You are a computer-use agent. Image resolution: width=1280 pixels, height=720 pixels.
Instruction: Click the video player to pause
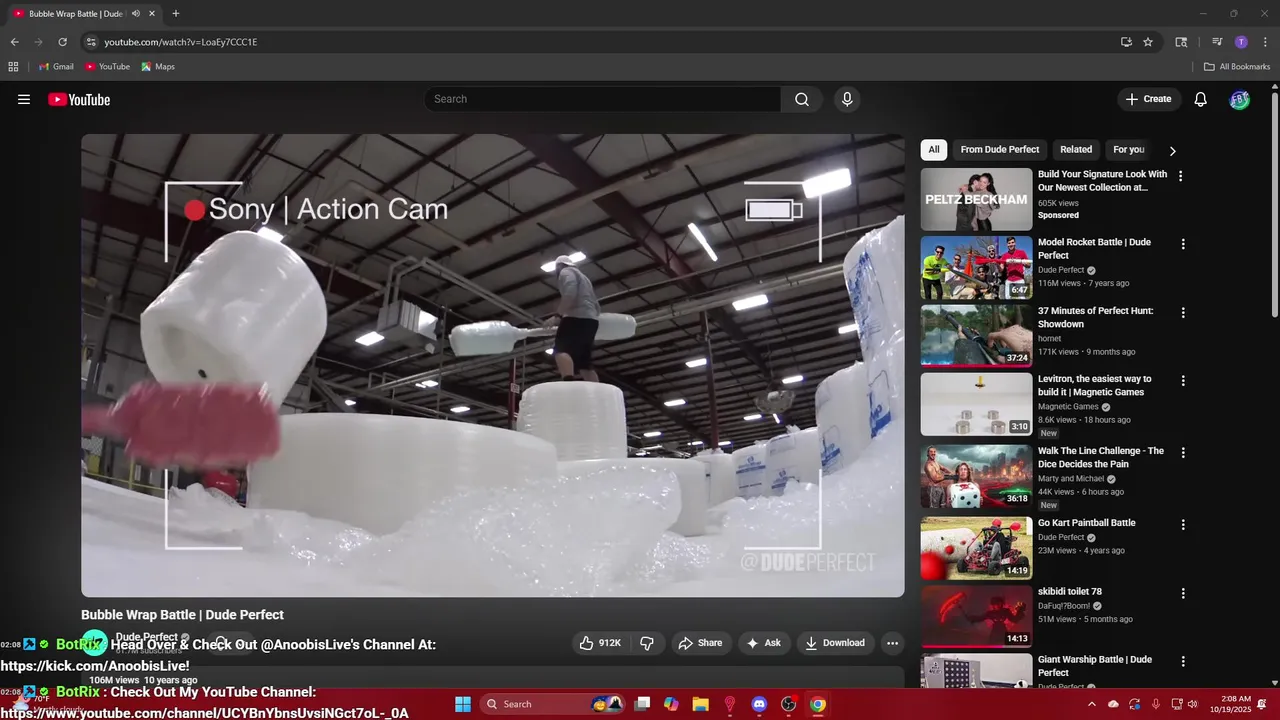[x=493, y=366]
